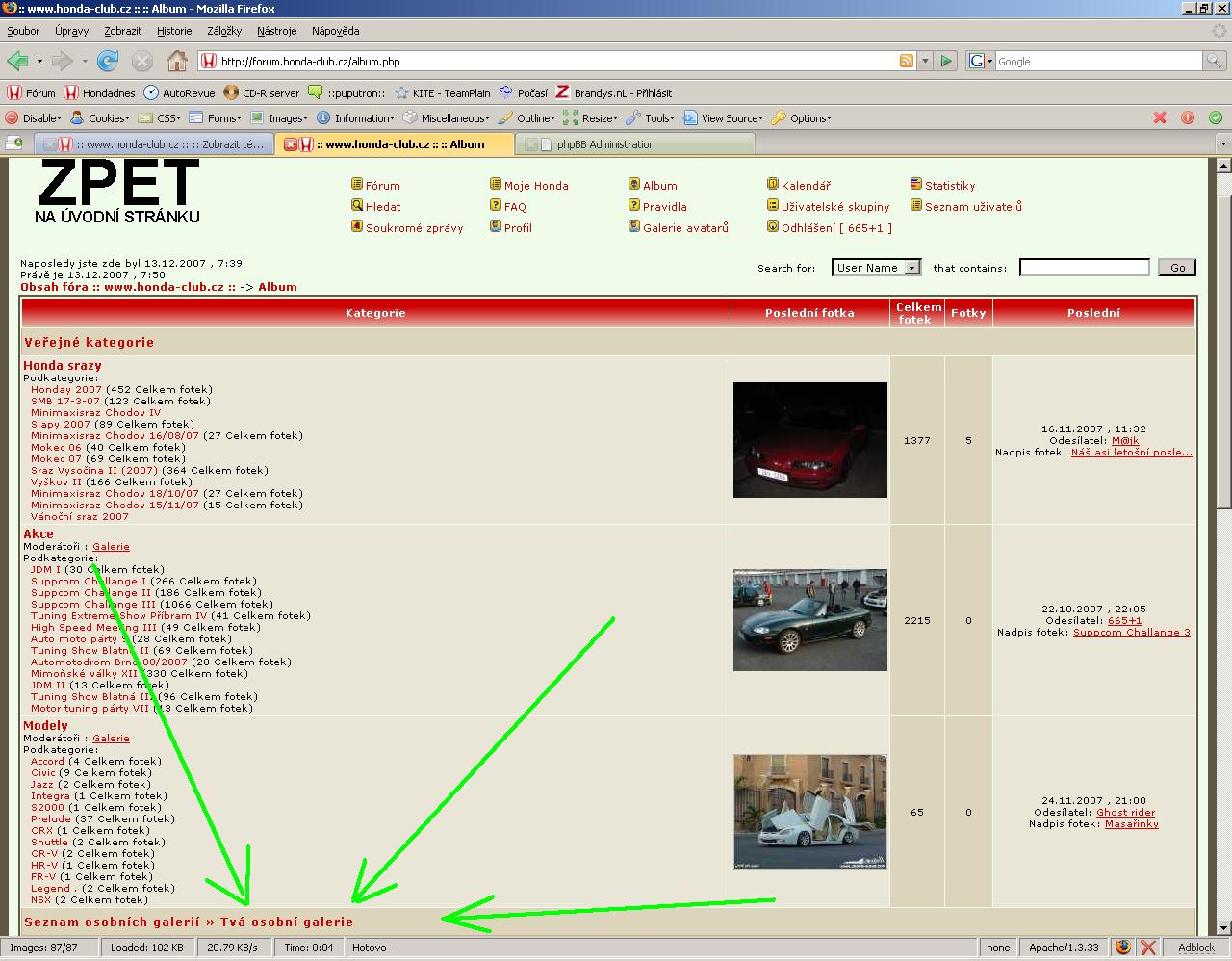Click the Adblock icon in status bar

click(x=1195, y=948)
